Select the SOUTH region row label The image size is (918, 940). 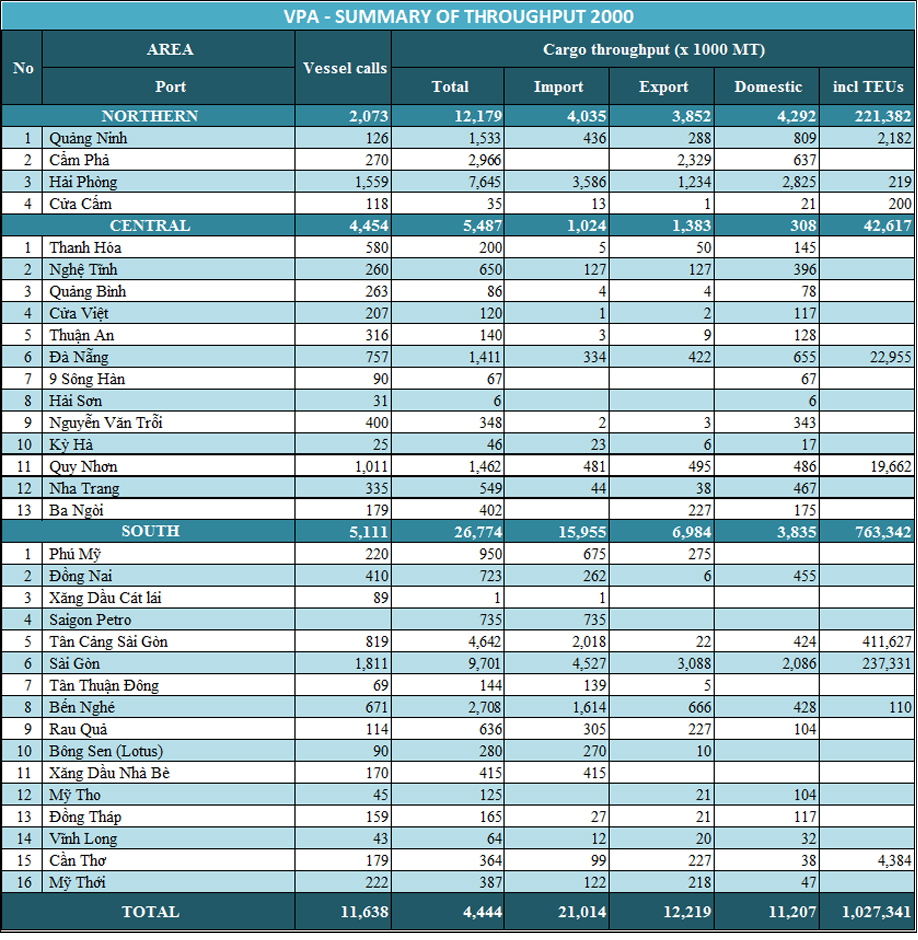coord(150,531)
